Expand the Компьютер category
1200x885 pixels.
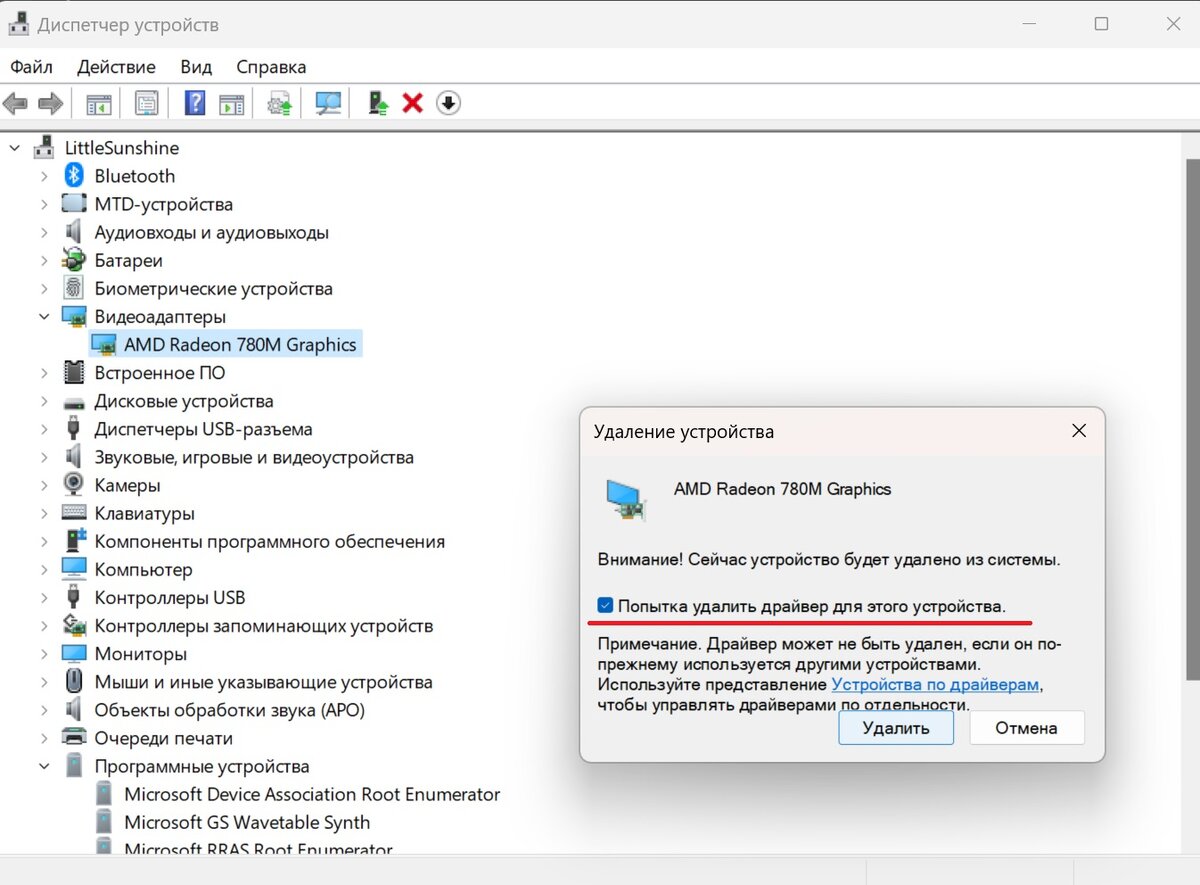[44, 569]
